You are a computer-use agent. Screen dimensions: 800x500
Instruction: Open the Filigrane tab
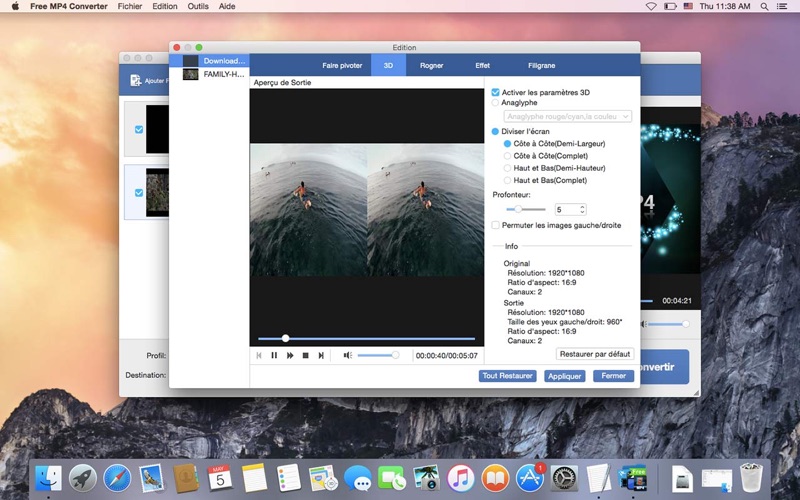pyautogui.click(x=541, y=65)
